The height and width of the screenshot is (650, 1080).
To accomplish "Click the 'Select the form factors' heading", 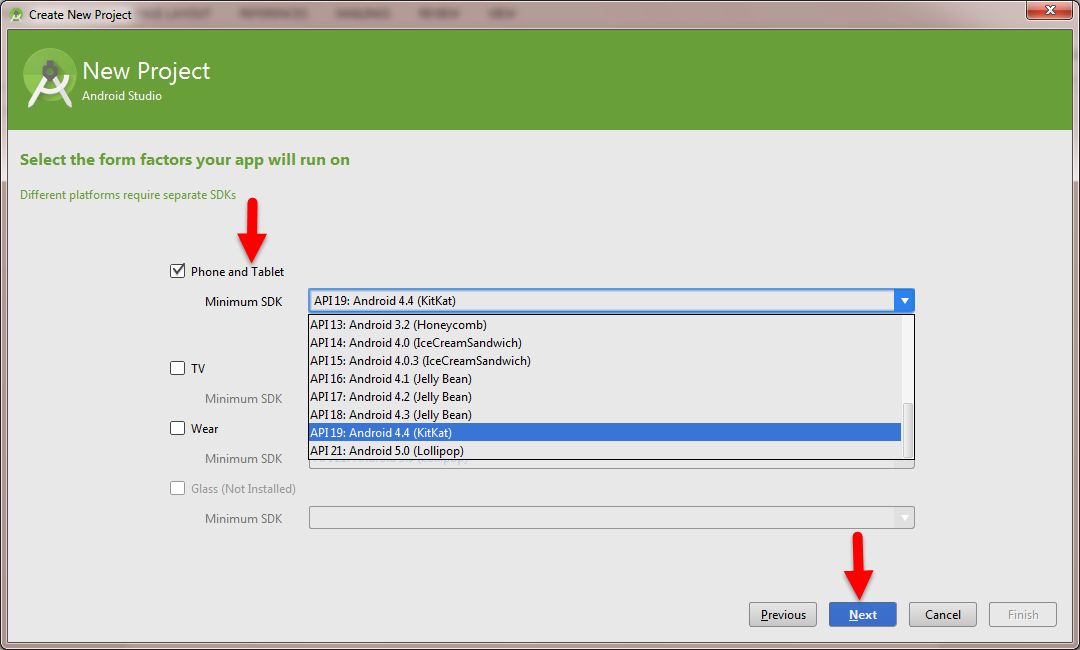I will point(185,160).
